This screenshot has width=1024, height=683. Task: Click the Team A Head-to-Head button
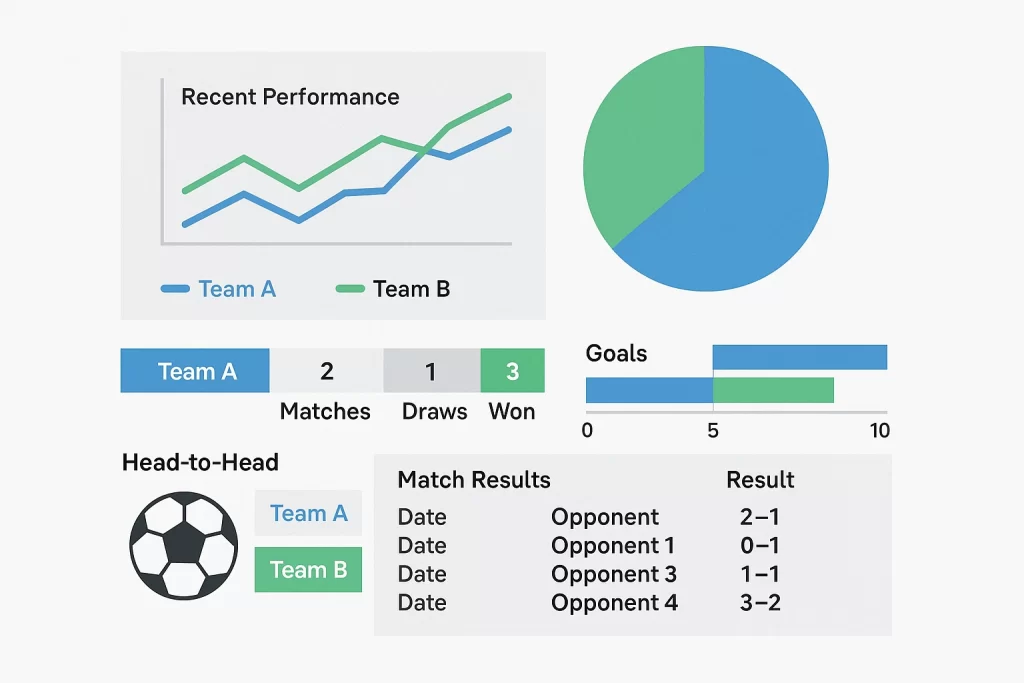[308, 514]
